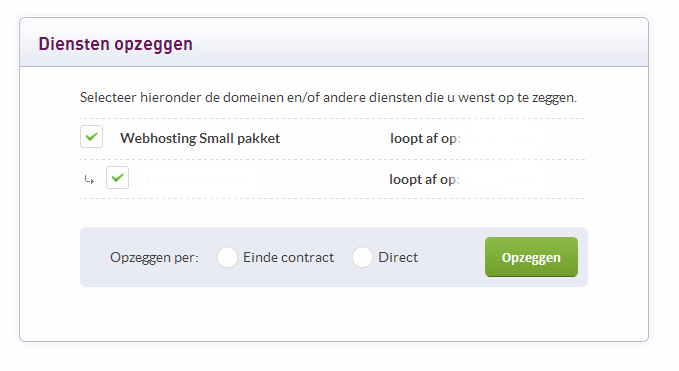Click the Einde contract label text
Screen dimensions: 679x371
point(288,257)
